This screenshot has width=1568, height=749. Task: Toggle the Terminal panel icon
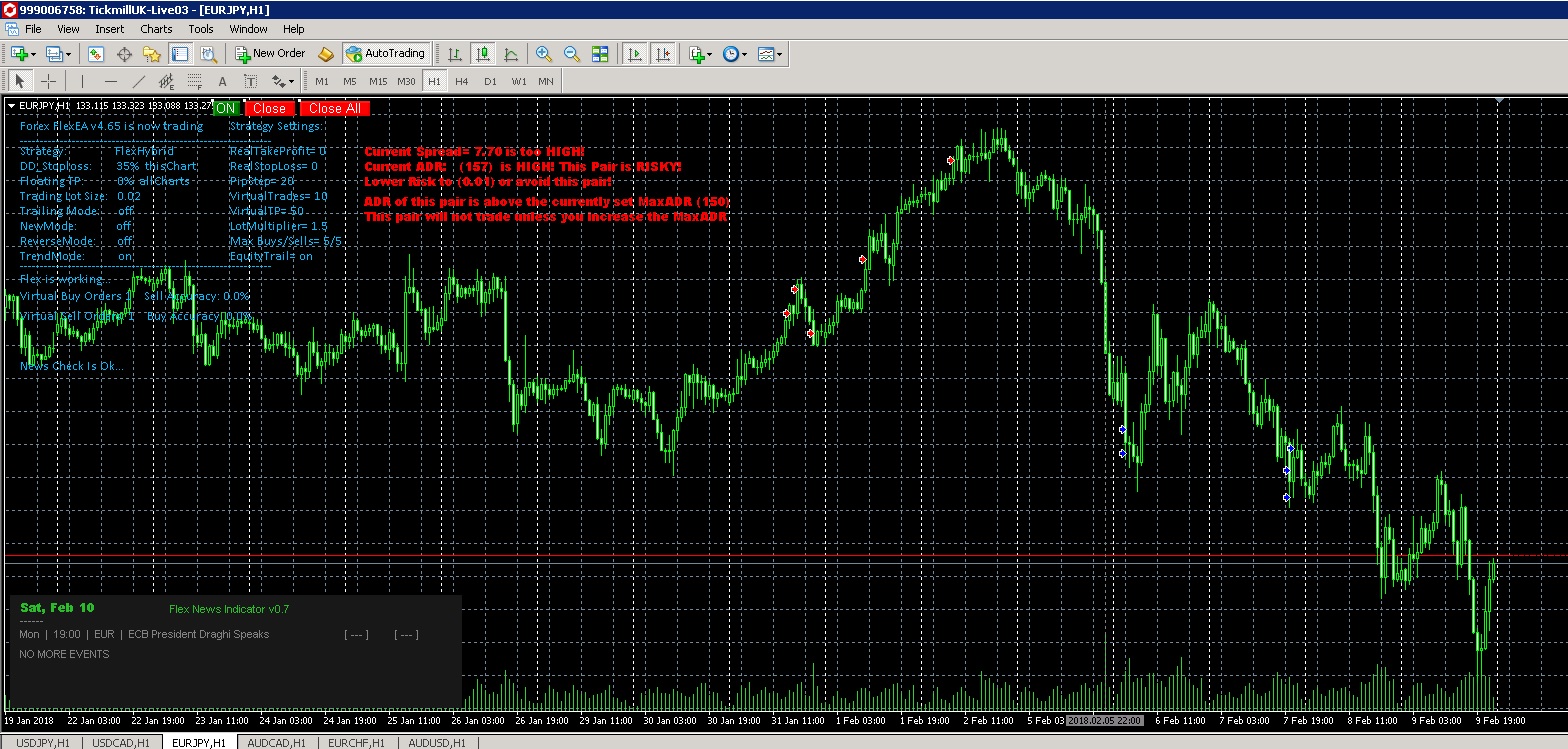point(180,54)
